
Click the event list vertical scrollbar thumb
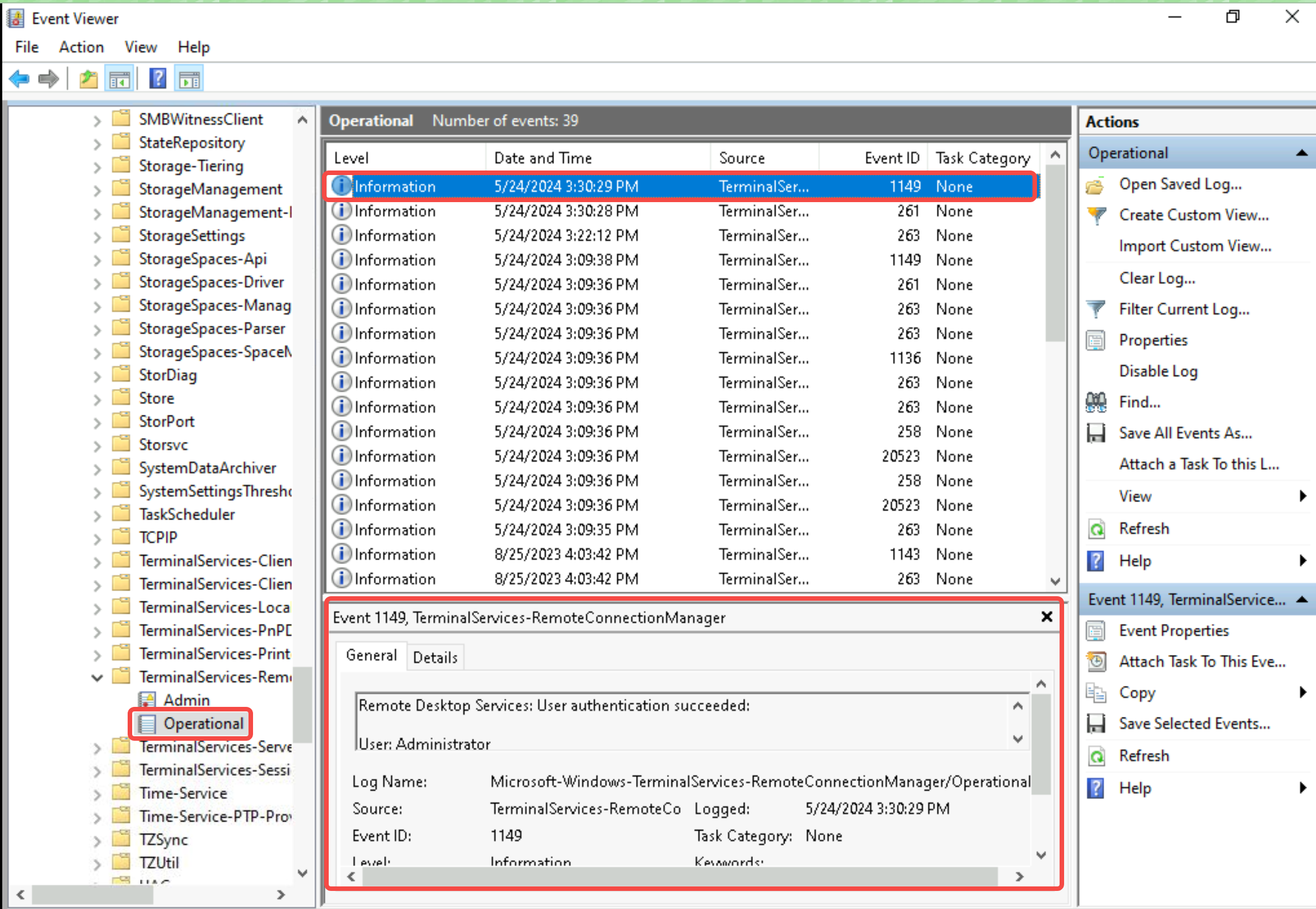click(x=1055, y=254)
